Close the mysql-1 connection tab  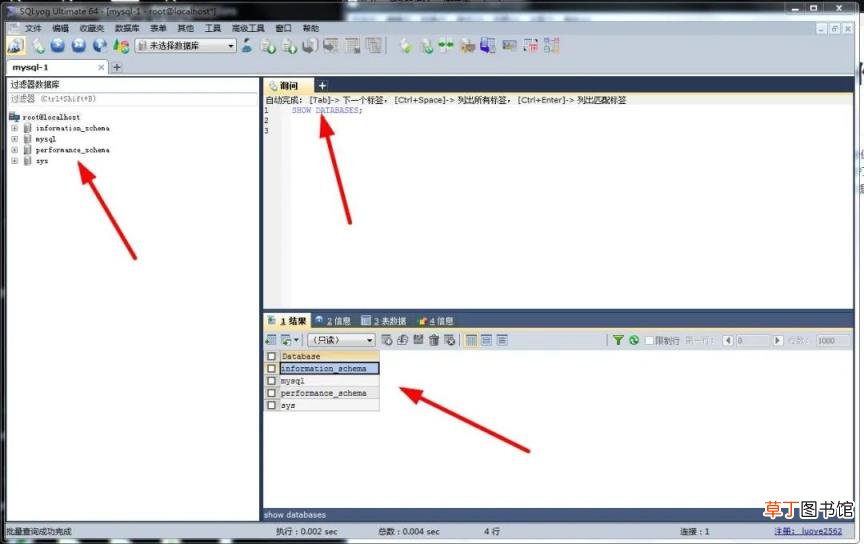[101, 67]
